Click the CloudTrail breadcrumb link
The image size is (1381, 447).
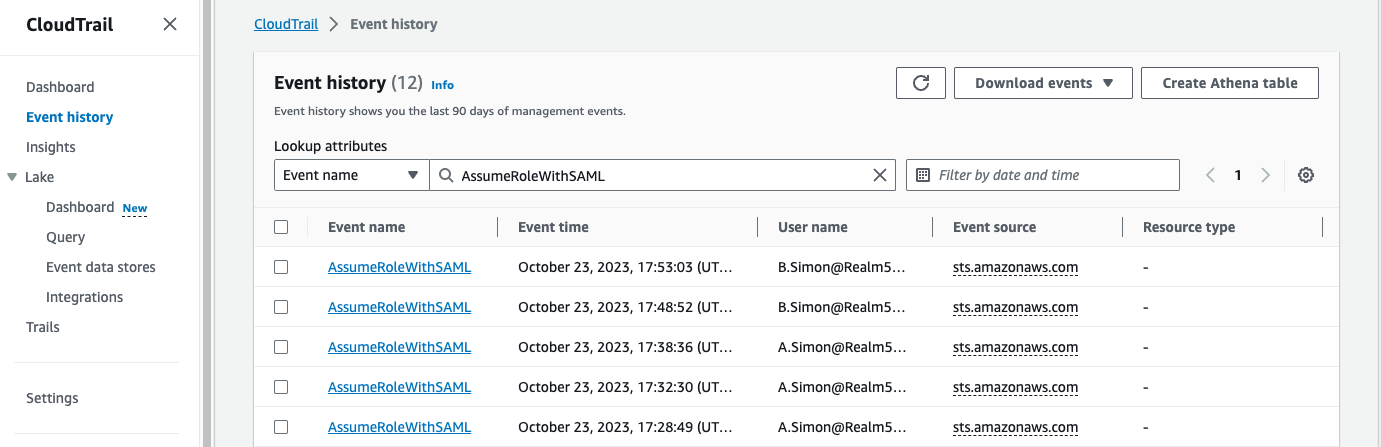click(x=286, y=24)
